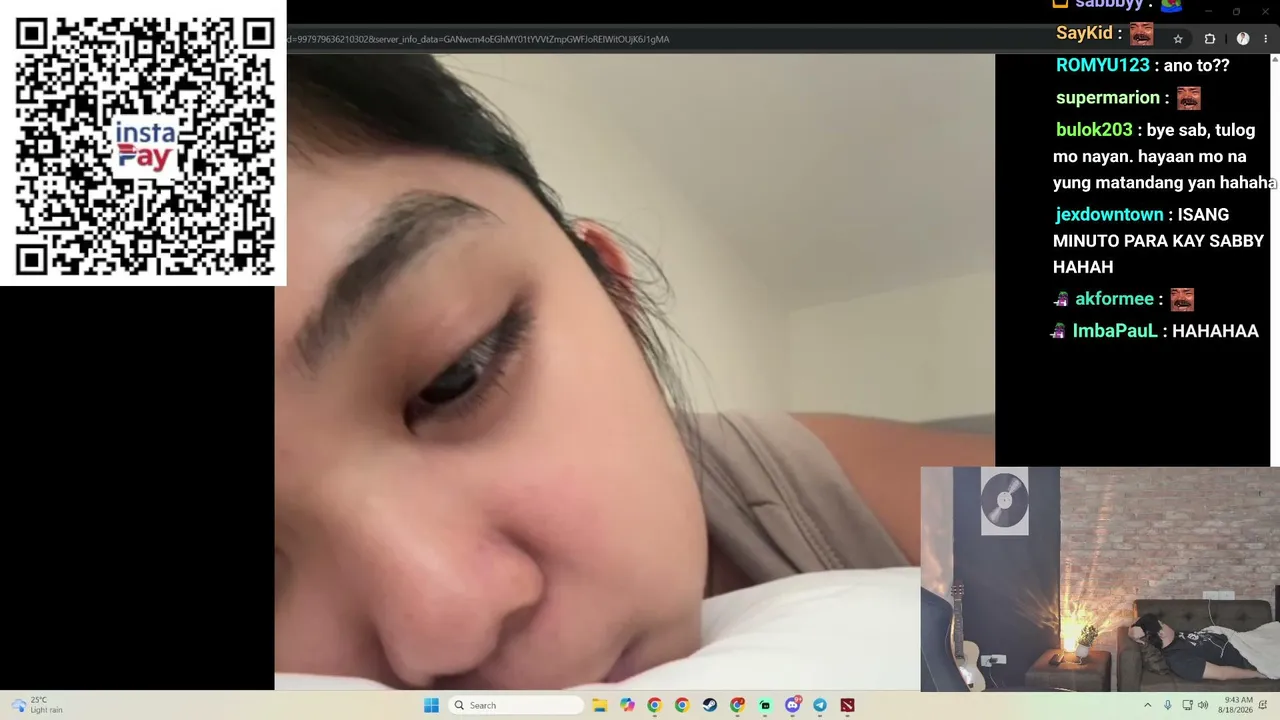Image resolution: width=1280 pixels, height=720 pixels.
Task: Open Chrome's three-dot menu
Action: [x=1266, y=39]
